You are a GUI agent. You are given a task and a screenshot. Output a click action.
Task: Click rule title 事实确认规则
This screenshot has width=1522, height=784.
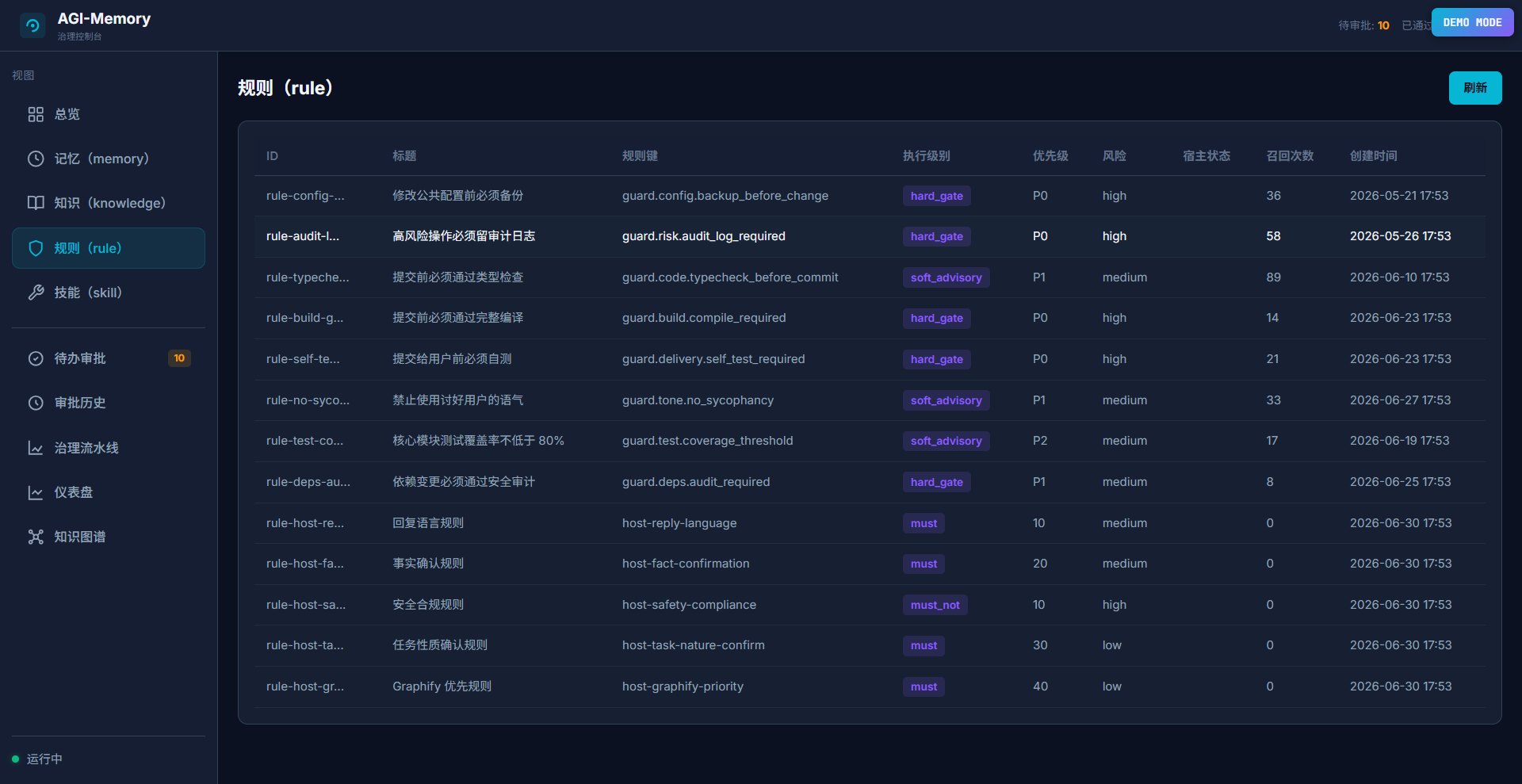pos(428,564)
